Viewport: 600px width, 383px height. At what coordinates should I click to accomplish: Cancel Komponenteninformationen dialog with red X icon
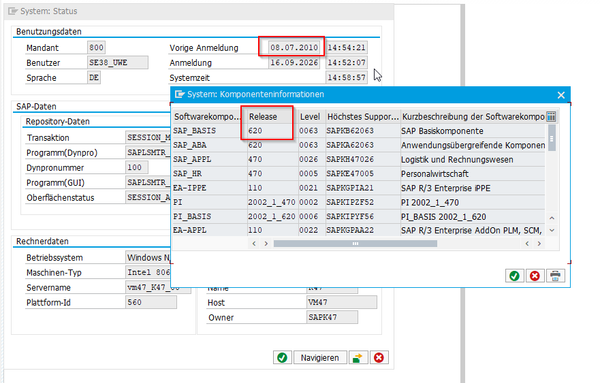pyautogui.click(x=535, y=276)
